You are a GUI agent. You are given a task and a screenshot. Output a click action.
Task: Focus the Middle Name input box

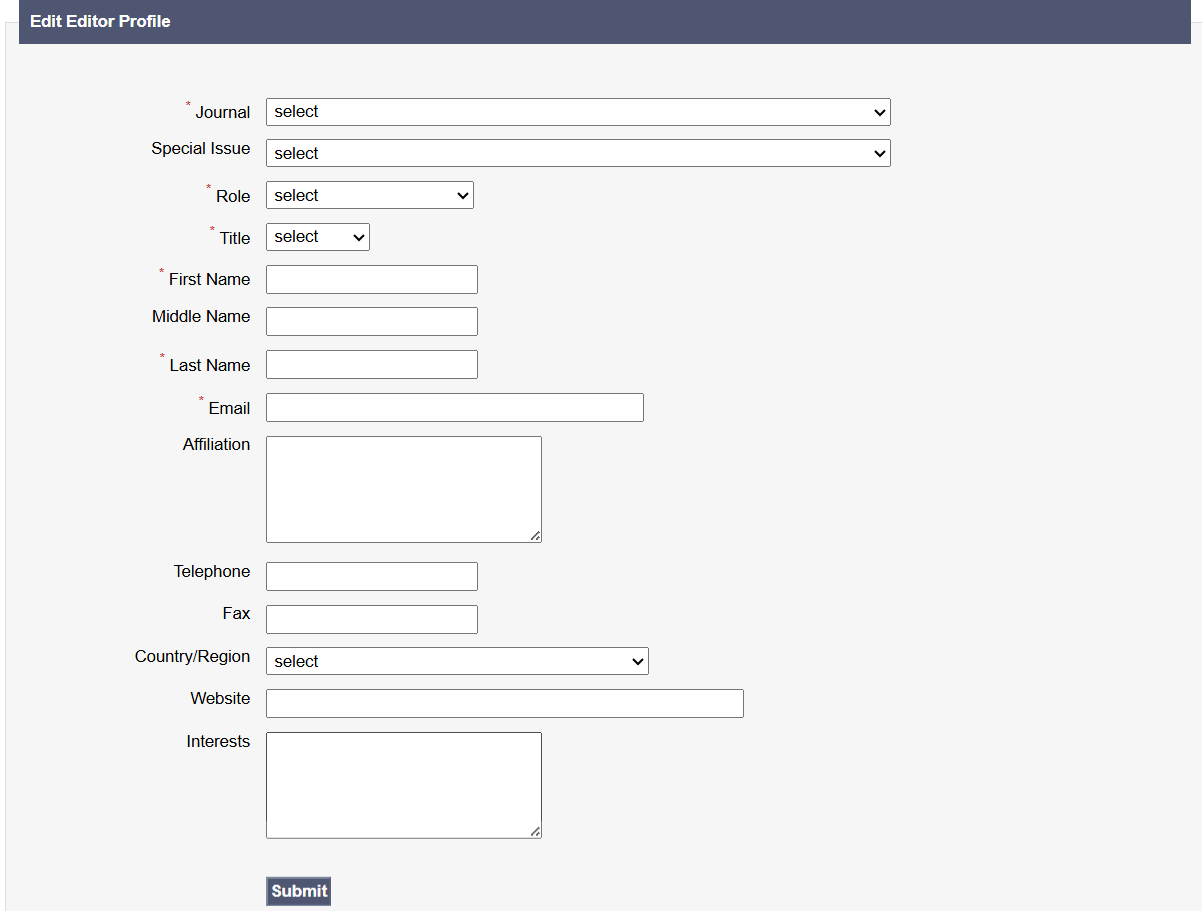(x=371, y=321)
